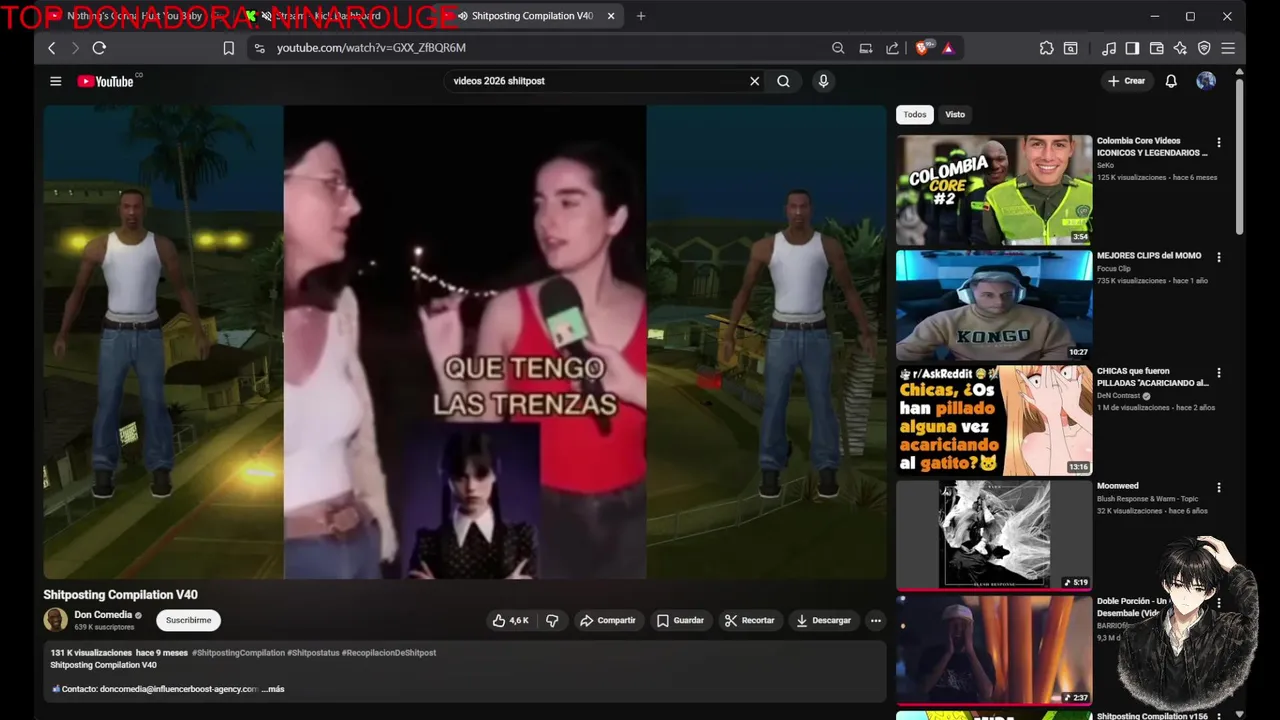Image resolution: width=1280 pixels, height=720 pixels.
Task: View site settings icon in the address bar
Action: pos(259,48)
